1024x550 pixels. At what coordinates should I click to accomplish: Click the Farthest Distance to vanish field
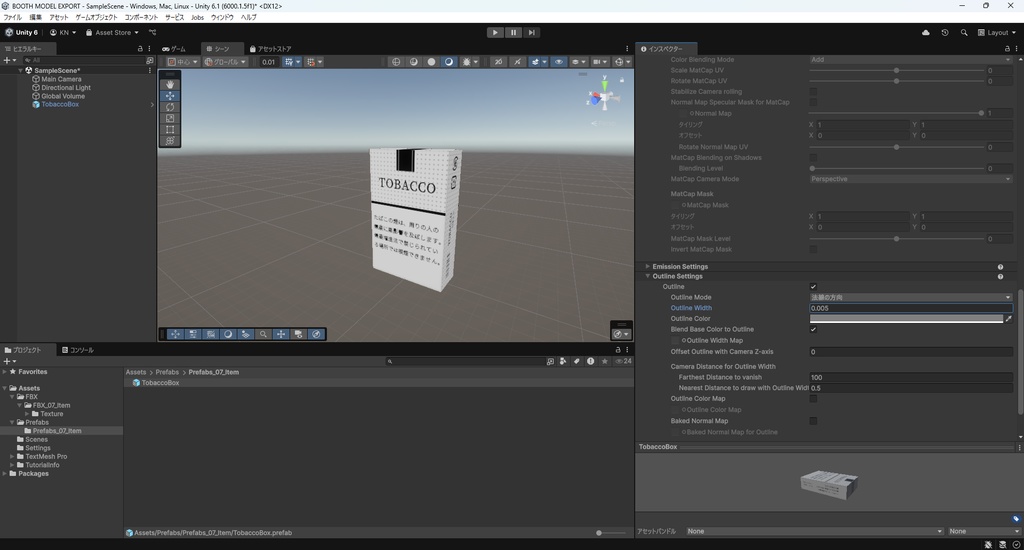[x=910, y=377]
